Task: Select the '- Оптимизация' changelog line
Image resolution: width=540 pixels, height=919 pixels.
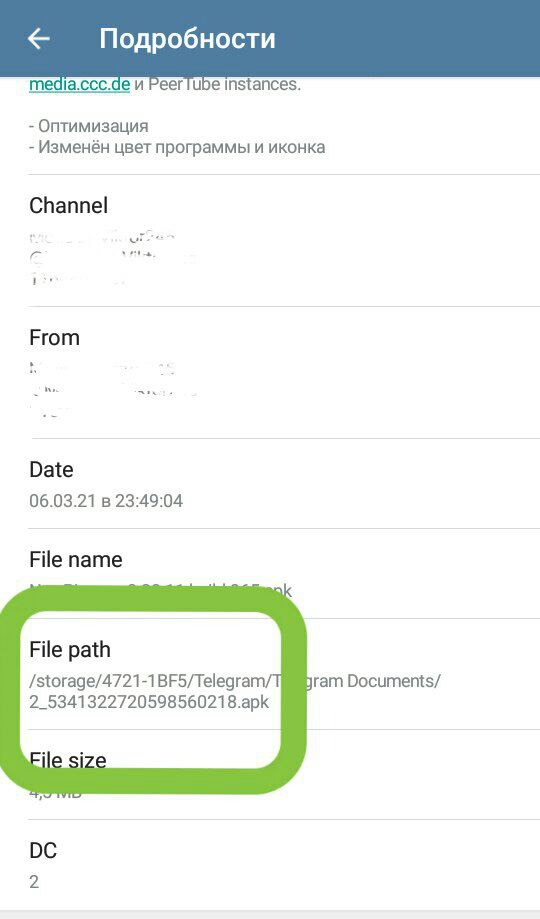Action: point(89,125)
